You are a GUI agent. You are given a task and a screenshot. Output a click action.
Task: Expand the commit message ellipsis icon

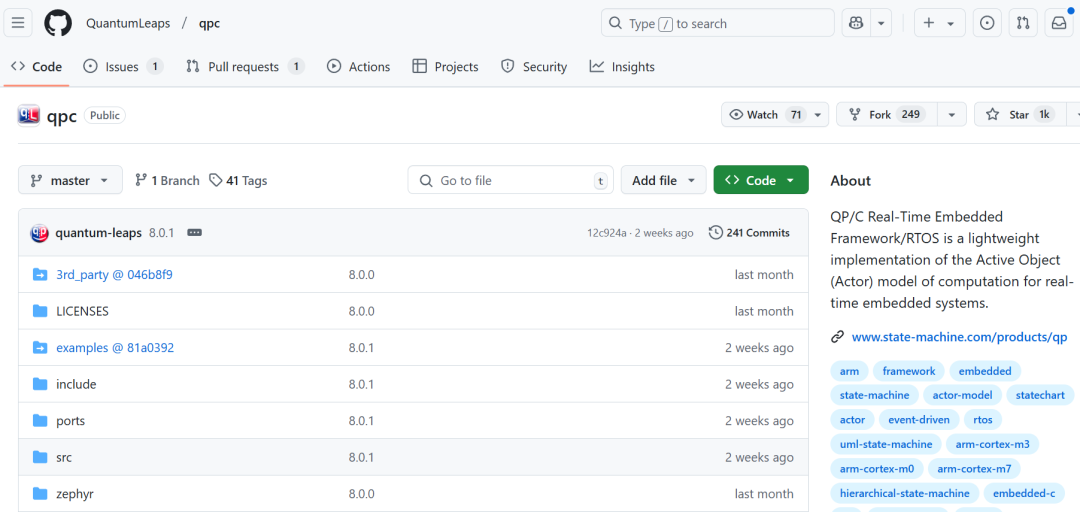(x=194, y=233)
